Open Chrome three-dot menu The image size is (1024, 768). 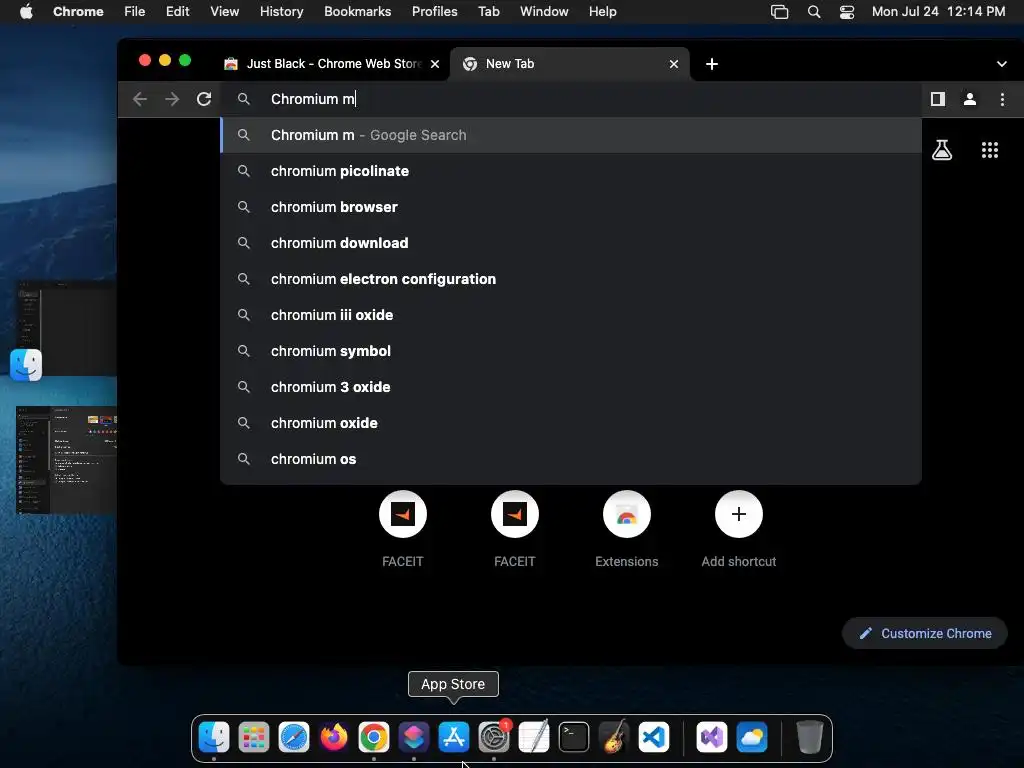point(1002,99)
